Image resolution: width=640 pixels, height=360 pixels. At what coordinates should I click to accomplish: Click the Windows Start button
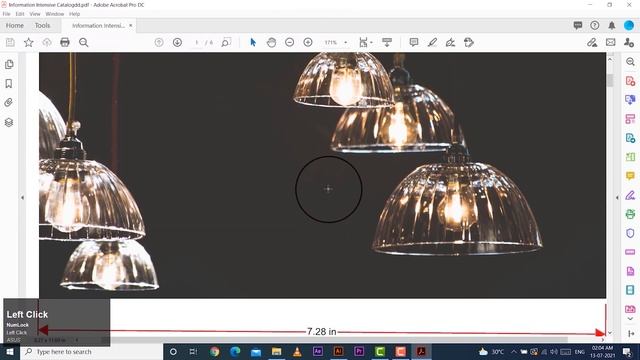pos(10,351)
